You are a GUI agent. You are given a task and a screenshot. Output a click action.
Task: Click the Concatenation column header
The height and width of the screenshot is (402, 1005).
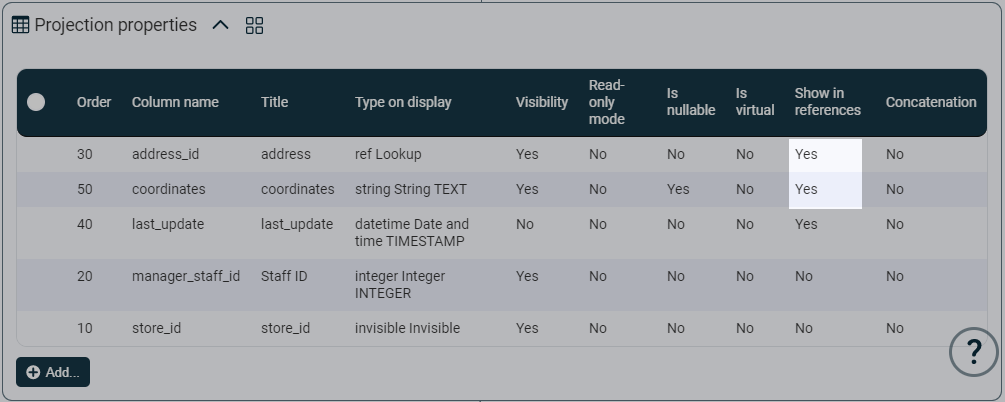coord(930,102)
